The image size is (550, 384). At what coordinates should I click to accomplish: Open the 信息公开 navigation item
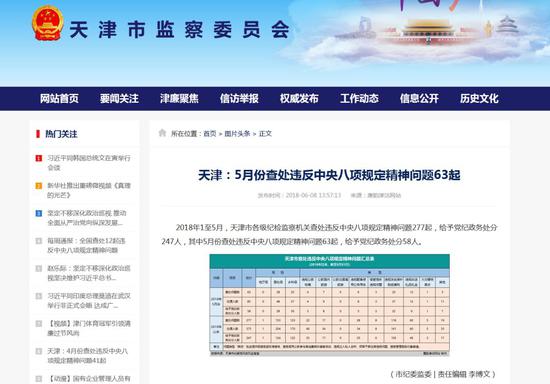(419, 99)
